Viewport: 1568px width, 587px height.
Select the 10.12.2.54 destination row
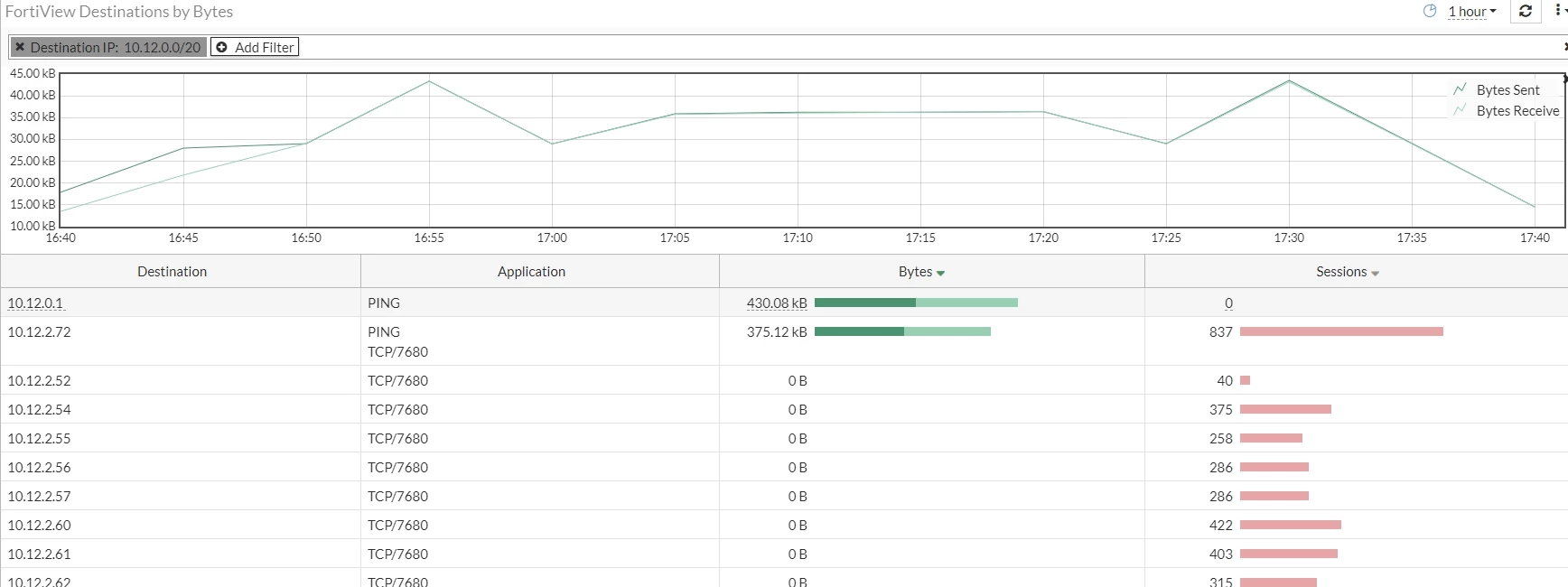(784, 409)
